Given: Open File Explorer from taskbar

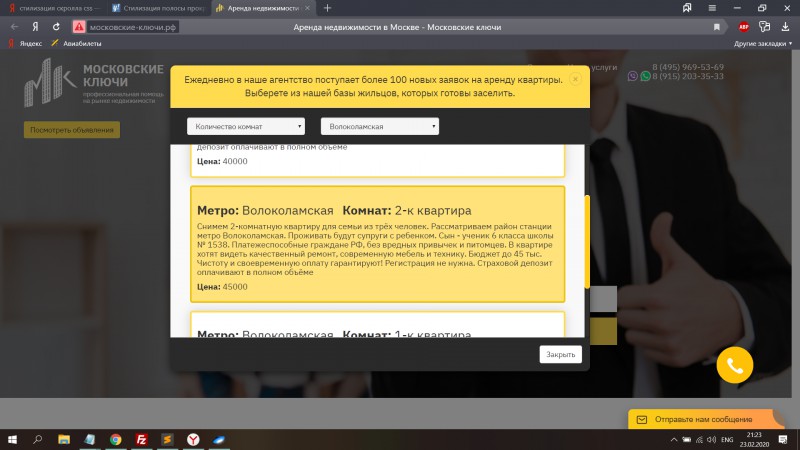Looking at the screenshot, I should (x=64, y=439).
